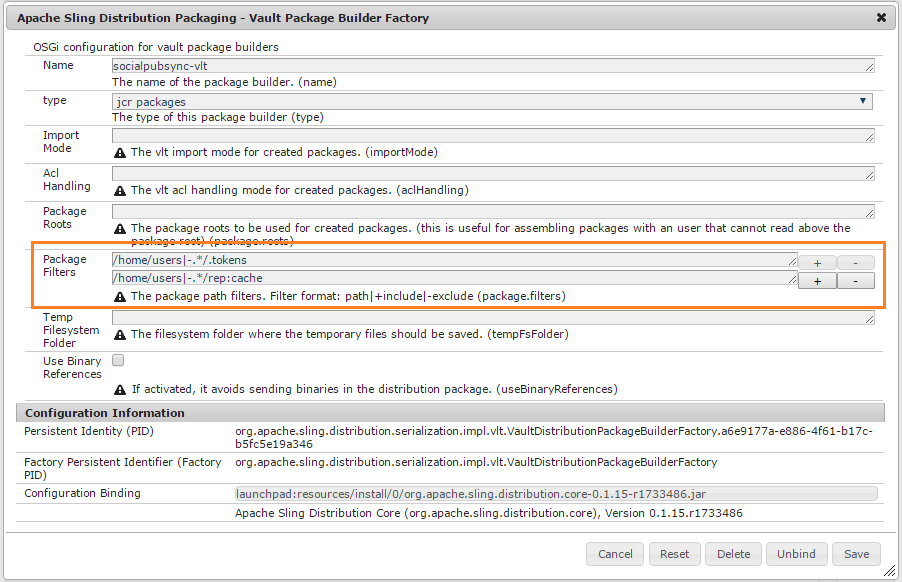The width and height of the screenshot is (902, 582).
Task: Edit the Name field socialpubsync-vlt
Action: 493,66
